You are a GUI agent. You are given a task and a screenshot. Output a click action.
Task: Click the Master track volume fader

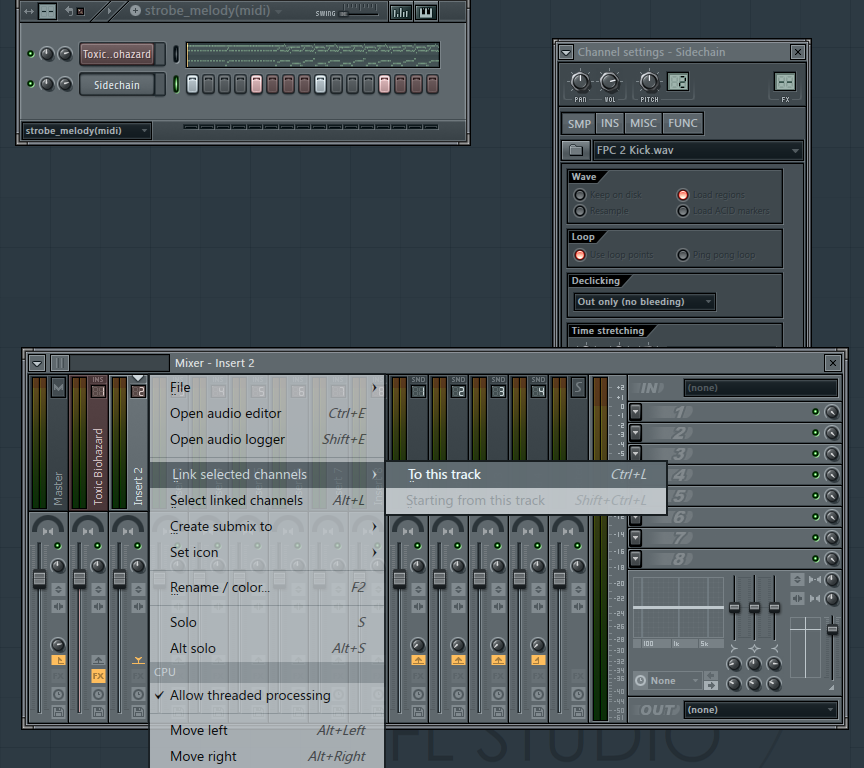click(39, 579)
